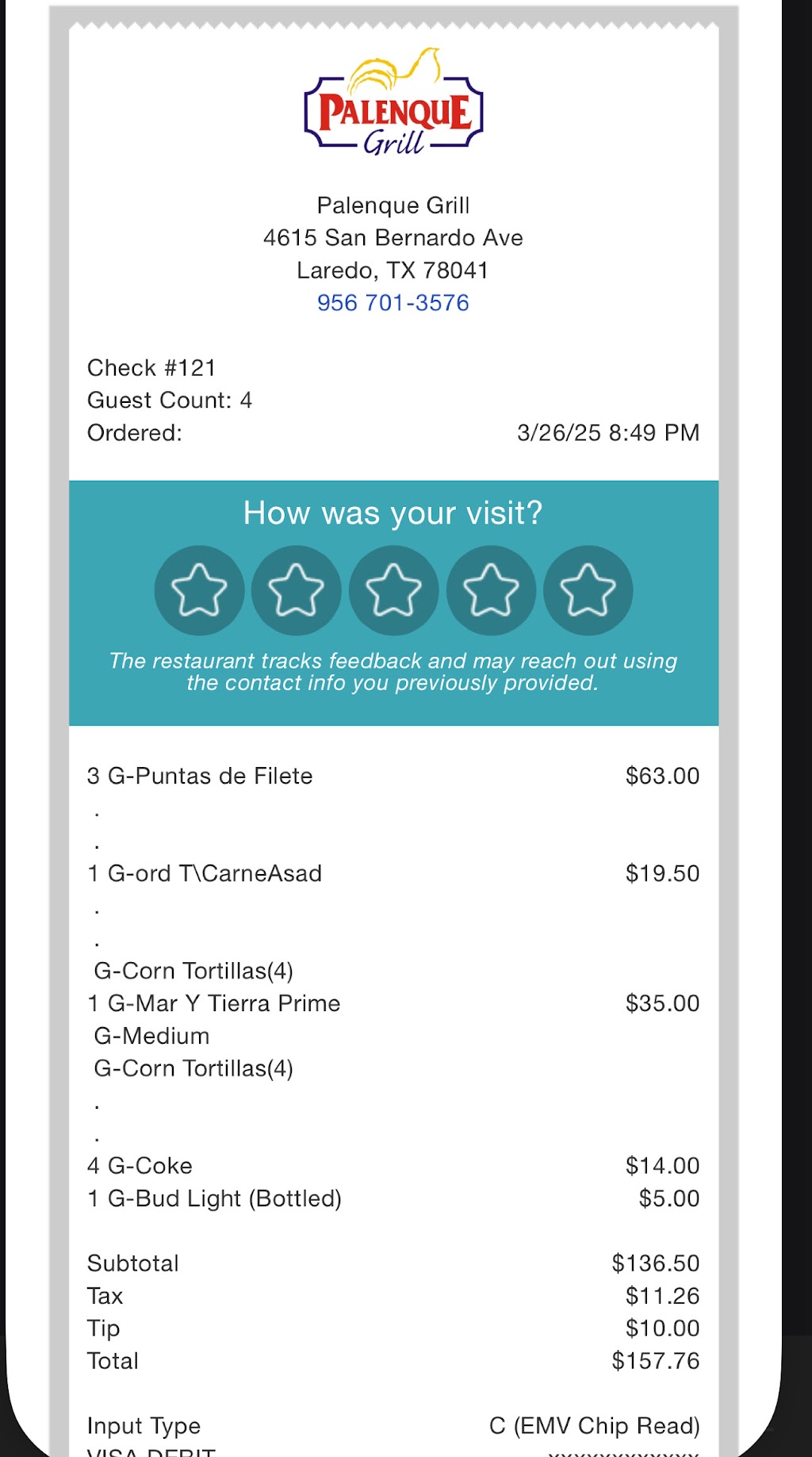
Task: Select the 4615 San Bernardo Ave address
Action: tap(393, 238)
